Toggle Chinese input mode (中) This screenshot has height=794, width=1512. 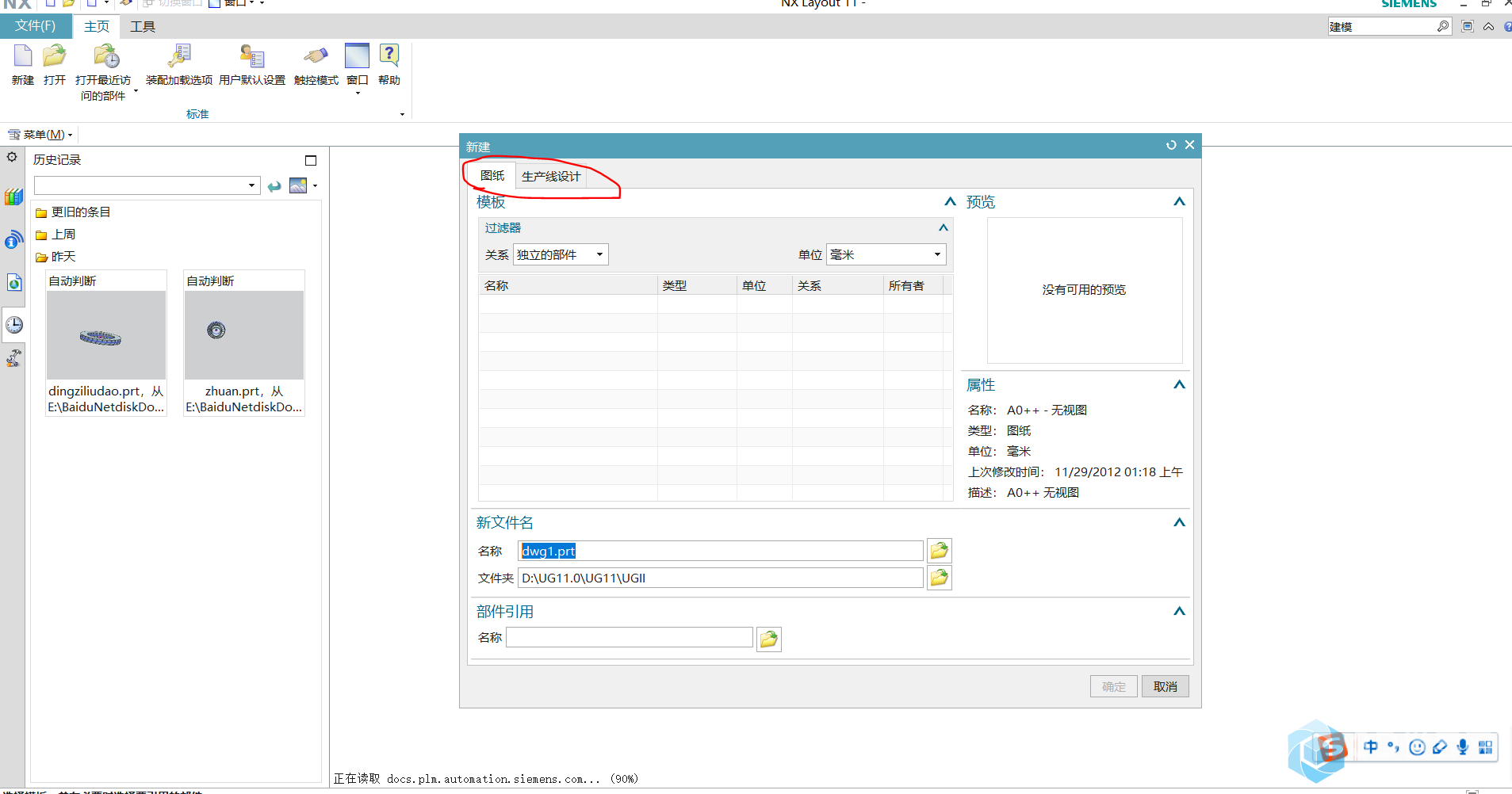pos(1371,746)
